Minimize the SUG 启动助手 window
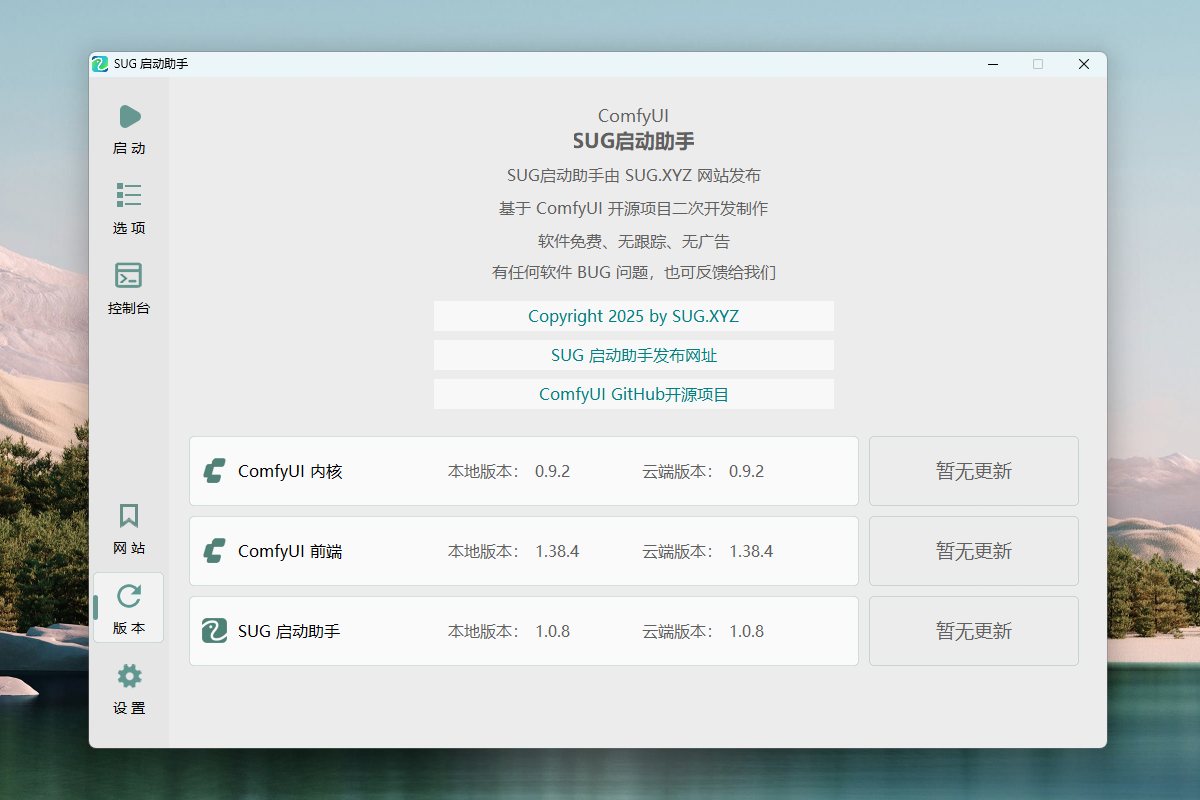Screen dimensions: 1200x800 tap(993, 64)
